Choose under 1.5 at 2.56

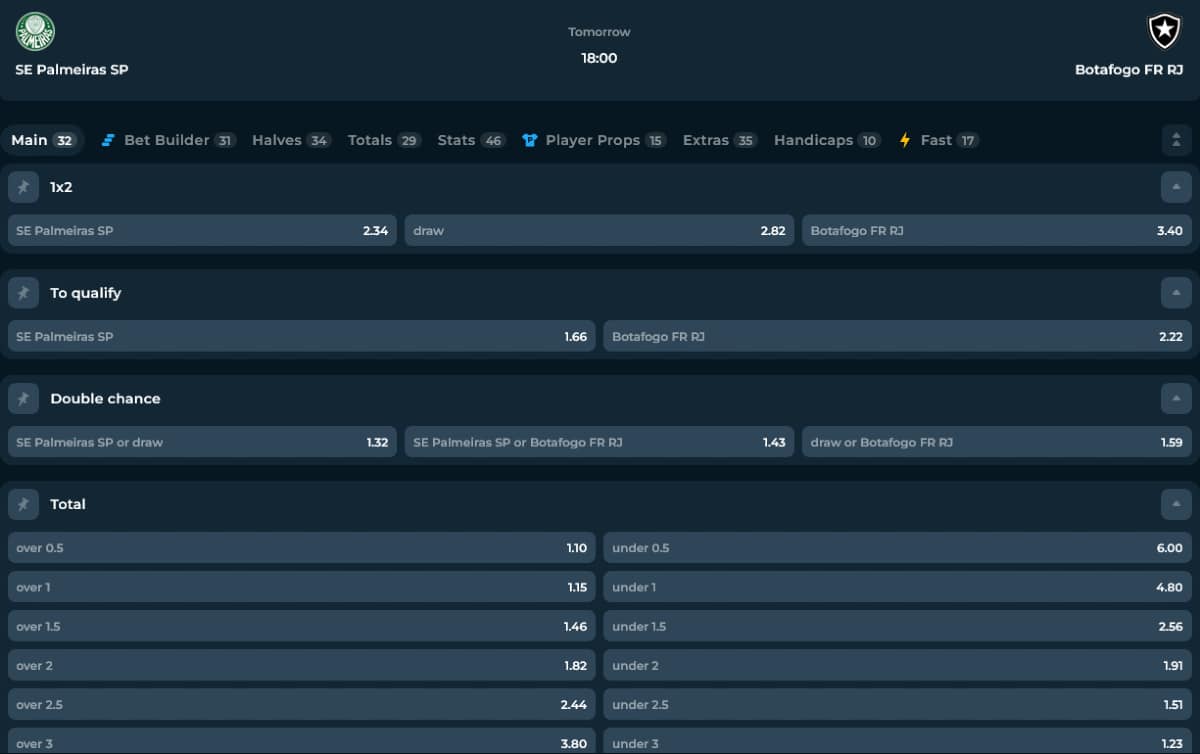(x=898, y=626)
